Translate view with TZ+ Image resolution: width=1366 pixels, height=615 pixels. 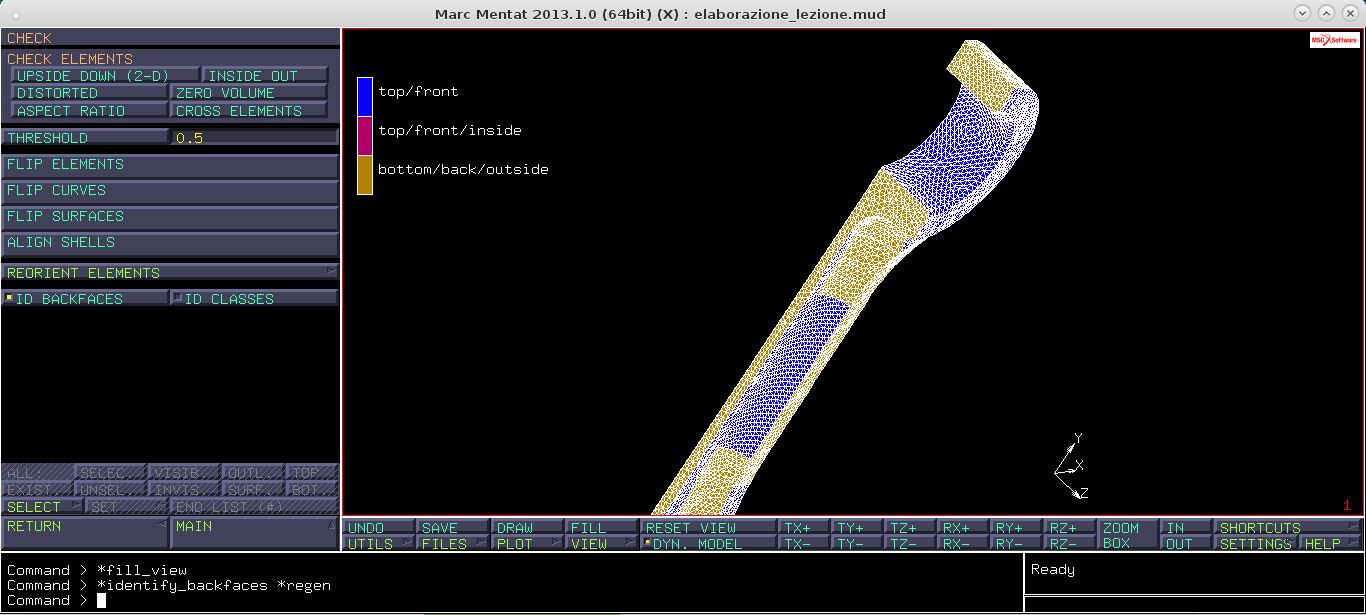pyautogui.click(x=911, y=528)
